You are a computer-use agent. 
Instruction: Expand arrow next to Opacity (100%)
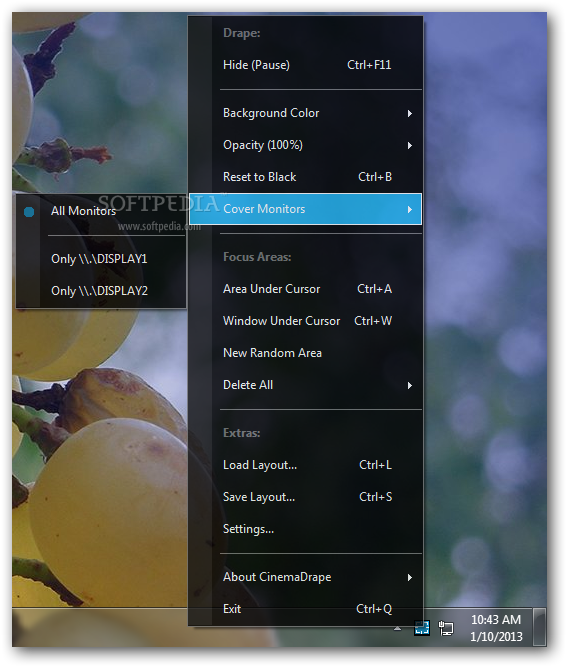(x=410, y=145)
